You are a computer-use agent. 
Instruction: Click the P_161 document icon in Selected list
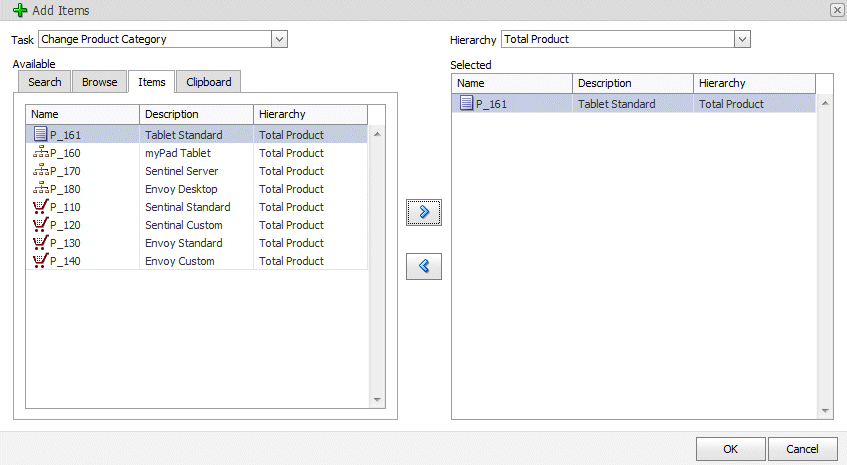pyautogui.click(x=466, y=103)
